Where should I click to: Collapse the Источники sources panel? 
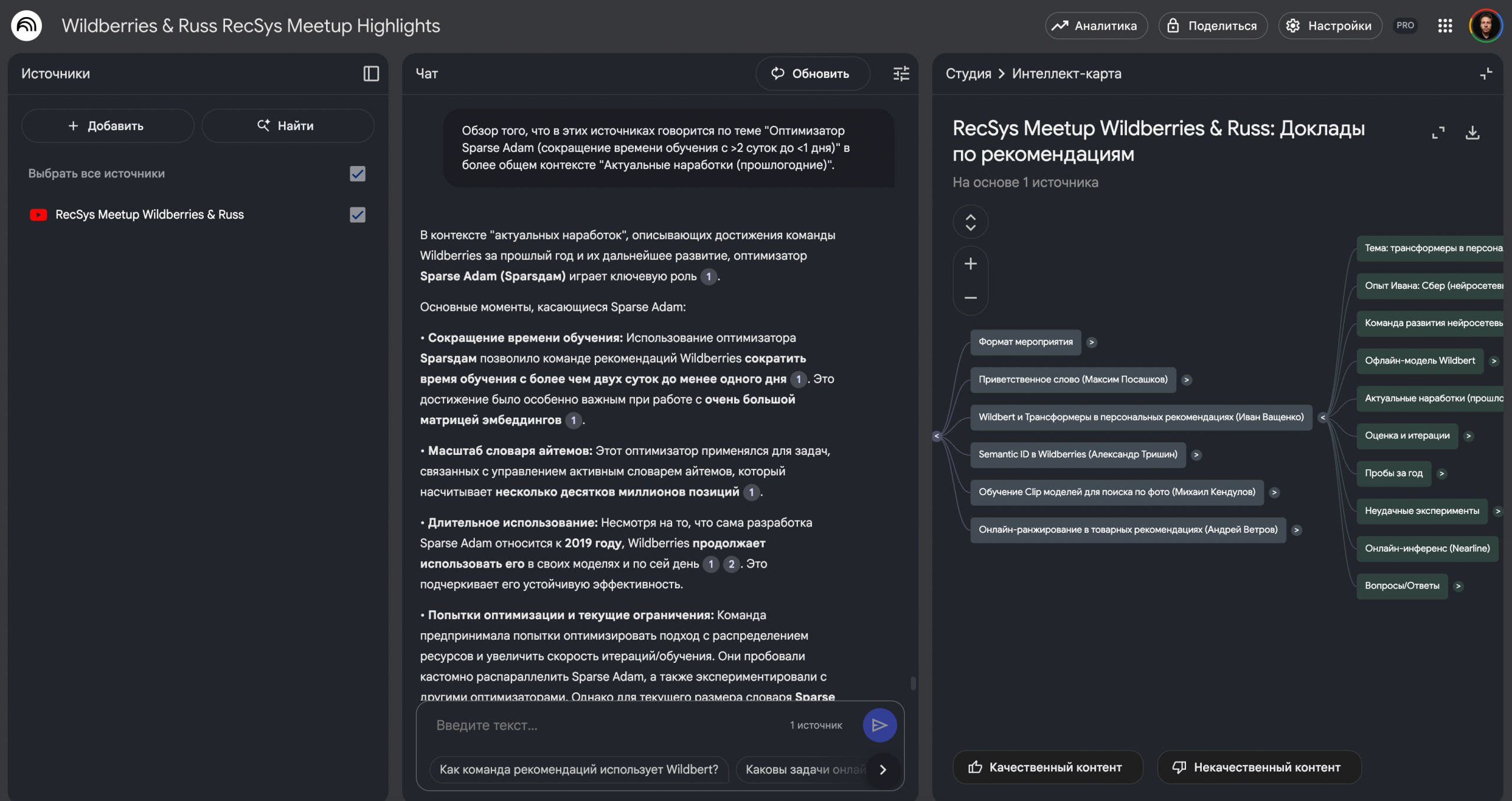(x=371, y=73)
